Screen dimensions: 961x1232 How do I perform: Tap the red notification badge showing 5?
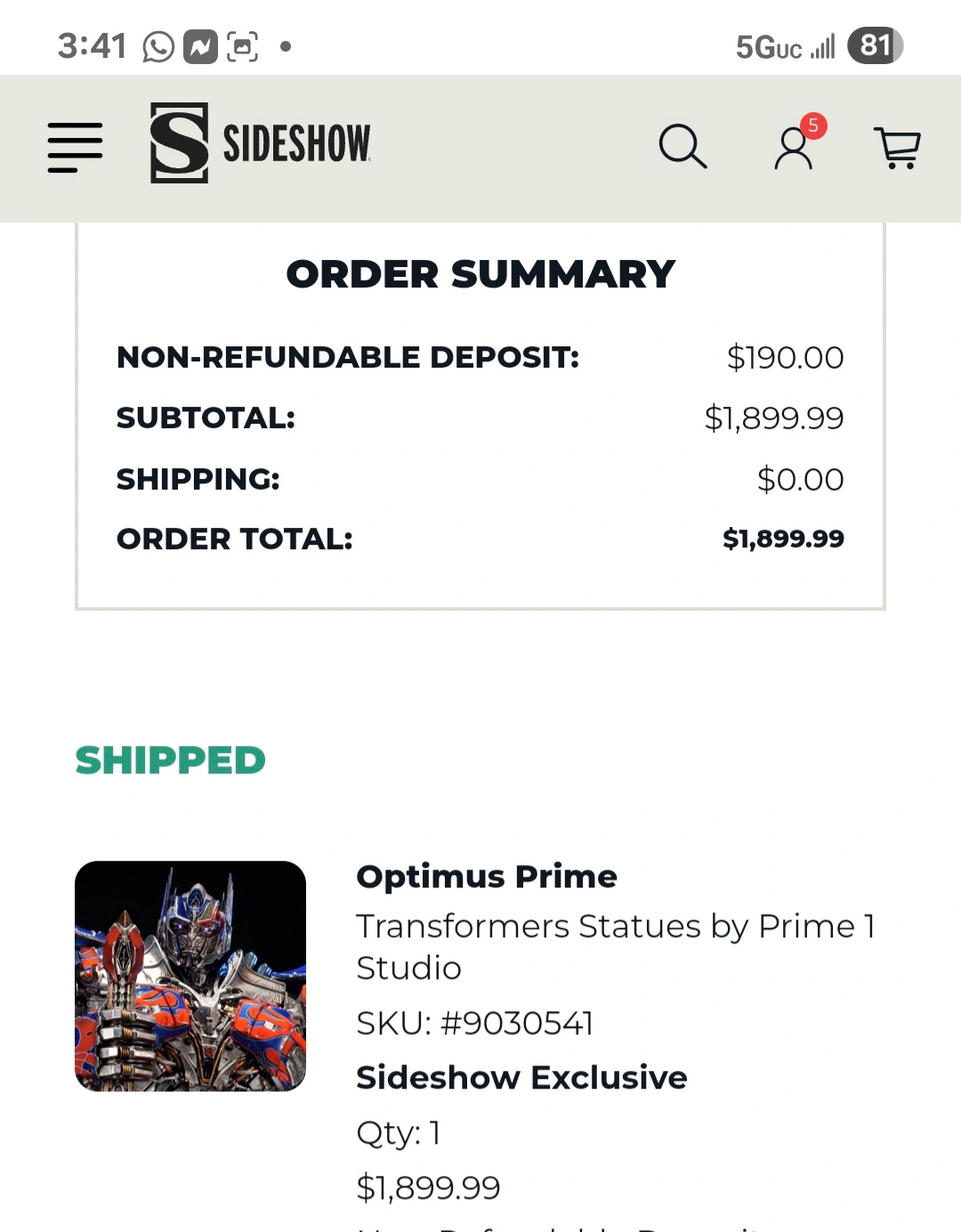pyautogui.click(x=812, y=126)
